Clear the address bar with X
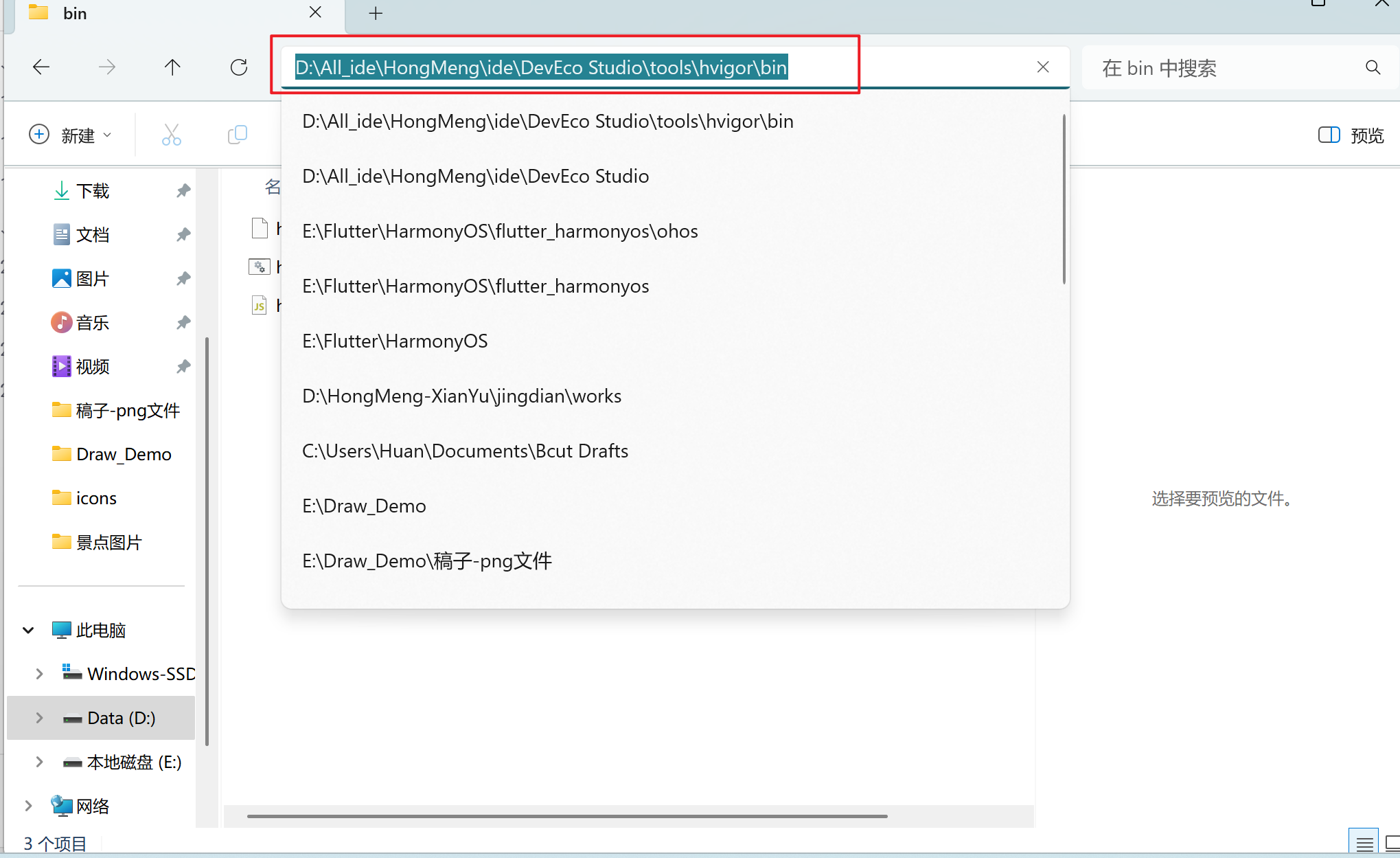The width and height of the screenshot is (1400, 858). click(1042, 67)
